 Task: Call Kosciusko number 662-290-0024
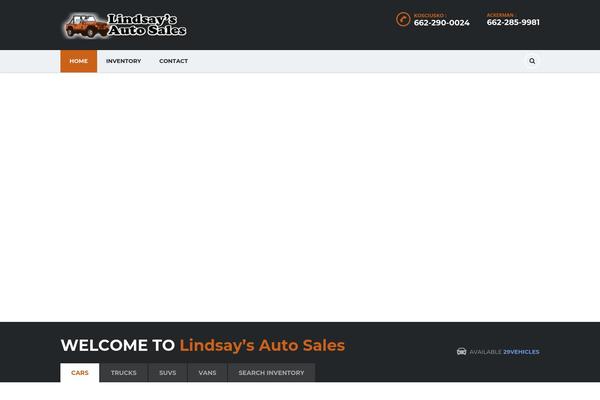click(x=442, y=23)
